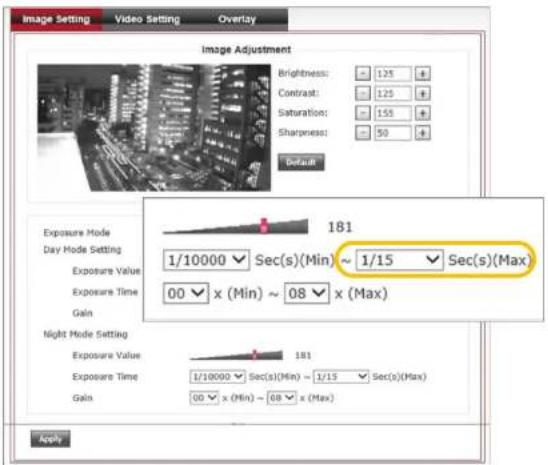
Task: Click the Apply button
Action: tap(51, 439)
